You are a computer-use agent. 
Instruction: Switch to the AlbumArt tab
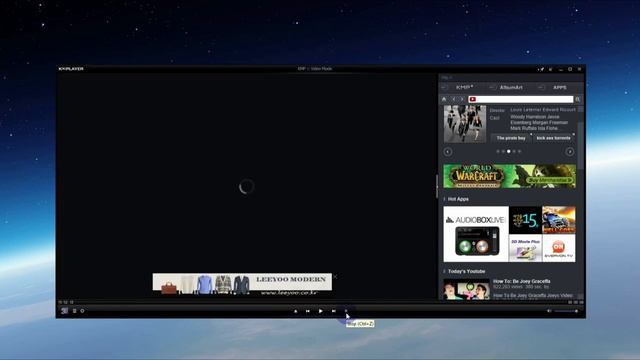[511, 87]
